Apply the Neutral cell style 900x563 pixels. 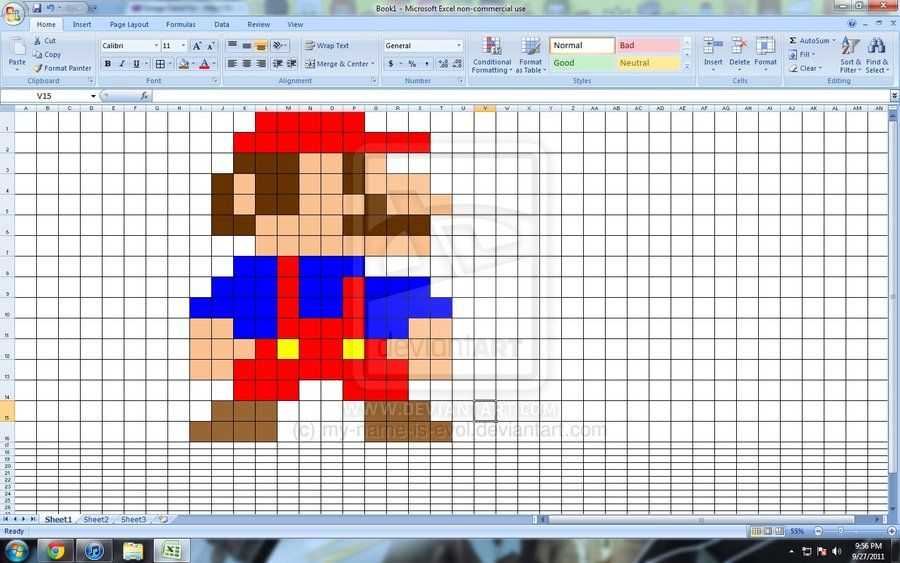tap(647, 63)
